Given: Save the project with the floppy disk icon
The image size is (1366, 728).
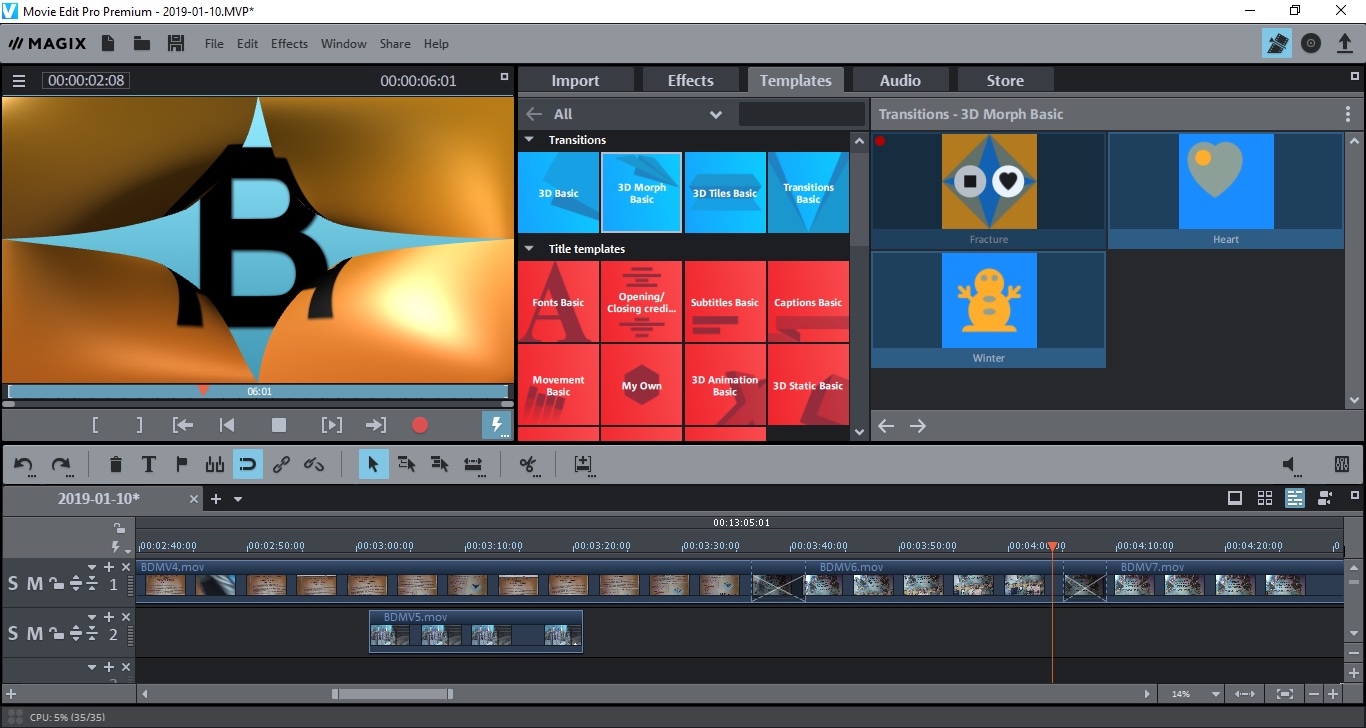Looking at the screenshot, I should coord(176,43).
